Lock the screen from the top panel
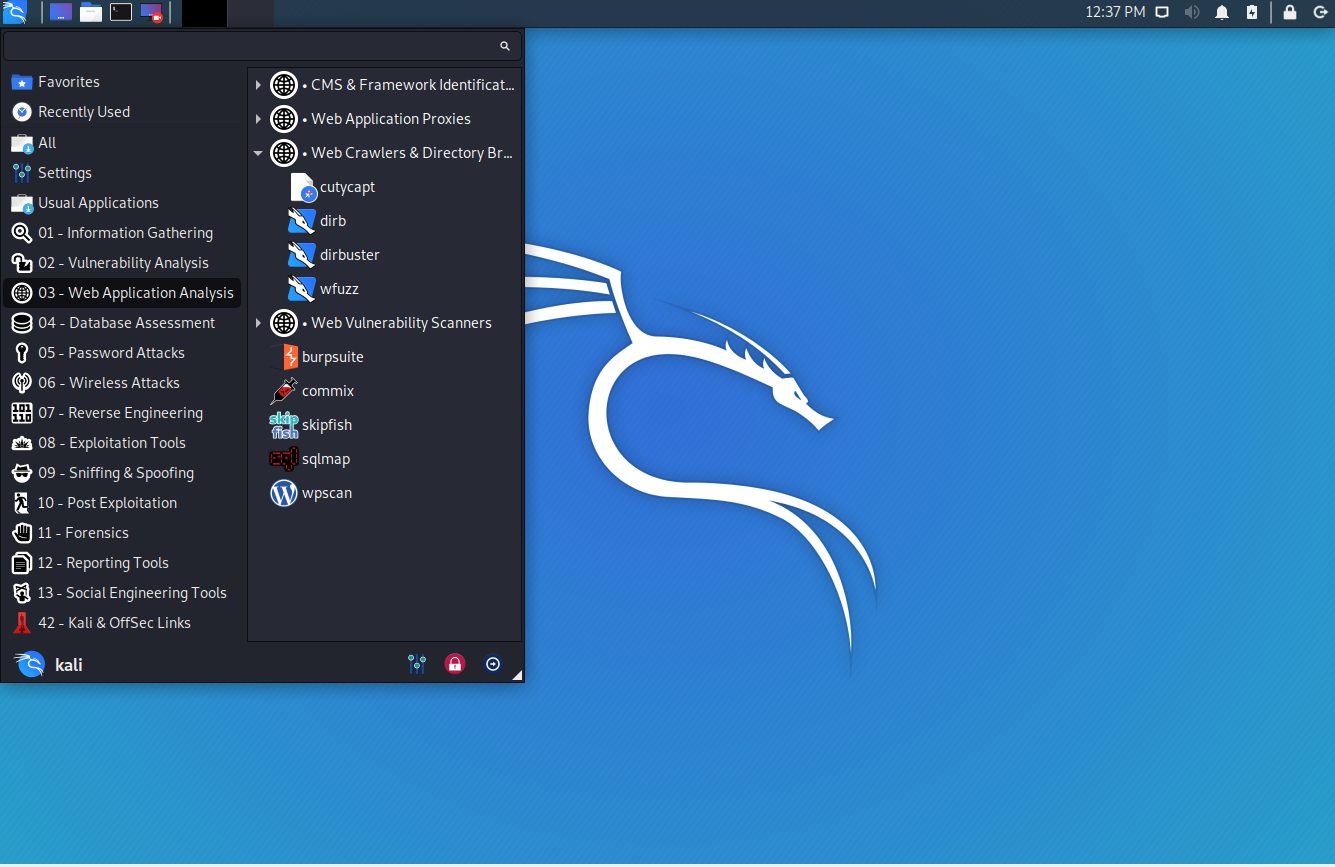This screenshot has width=1335, height=867. point(1290,12)
